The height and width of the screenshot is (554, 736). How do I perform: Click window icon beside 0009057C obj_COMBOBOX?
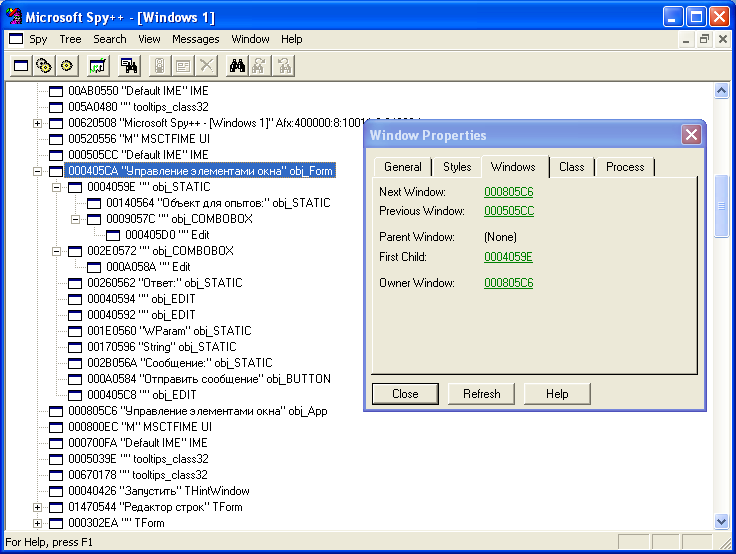pyautogui.click(x=94, y=219)
